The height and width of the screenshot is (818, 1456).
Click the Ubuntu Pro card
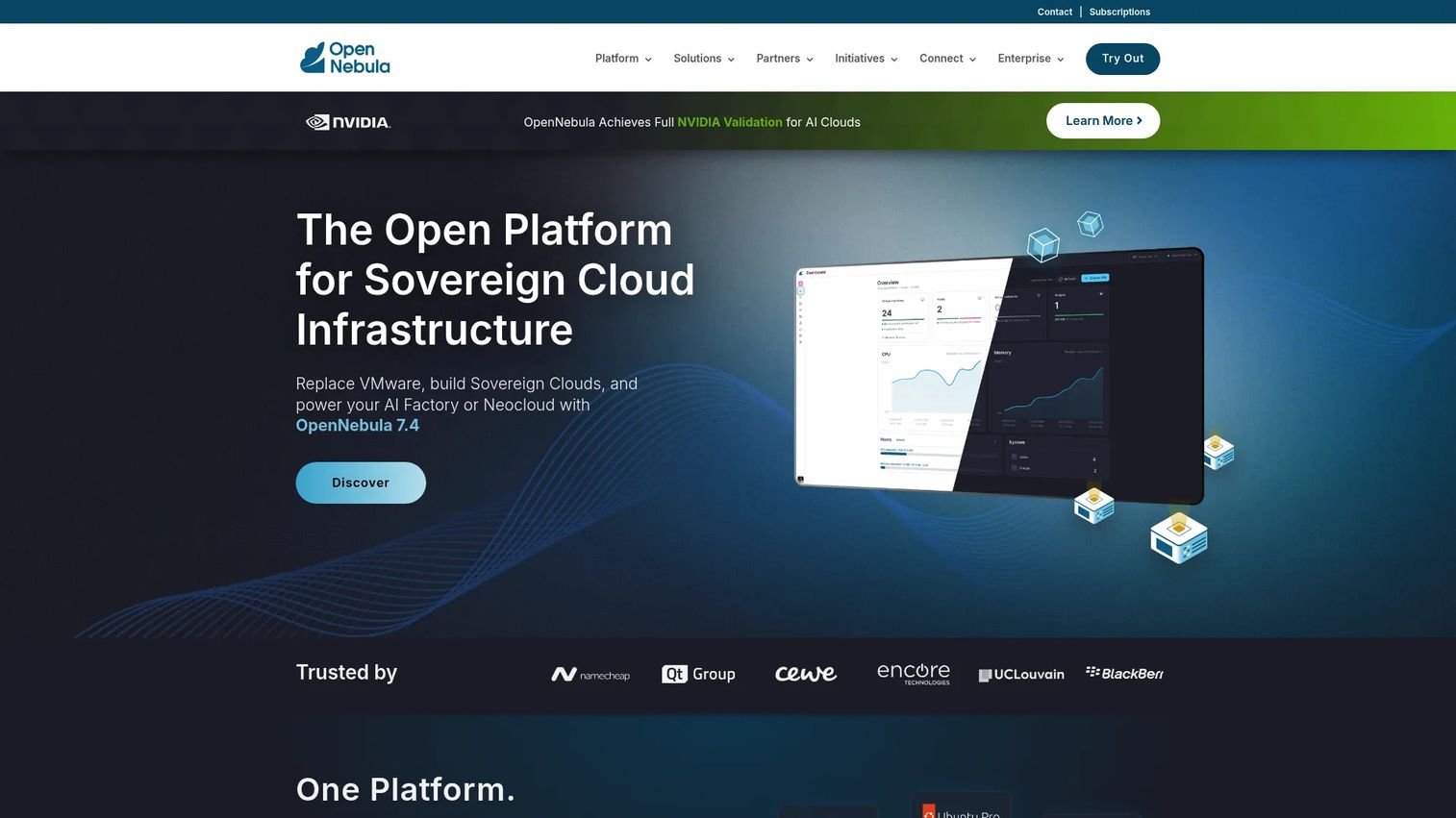(x=960, y=806)
